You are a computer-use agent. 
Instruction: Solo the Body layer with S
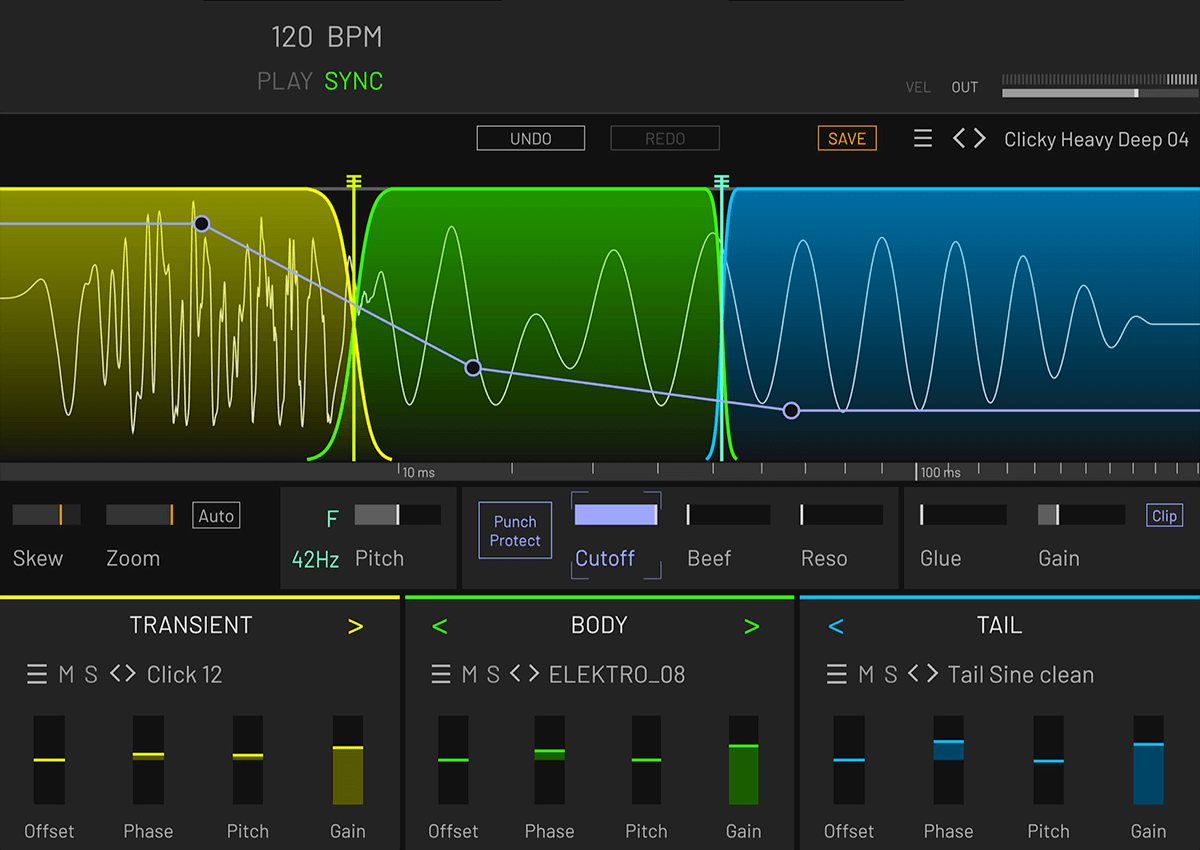click(x=493, y=675)
